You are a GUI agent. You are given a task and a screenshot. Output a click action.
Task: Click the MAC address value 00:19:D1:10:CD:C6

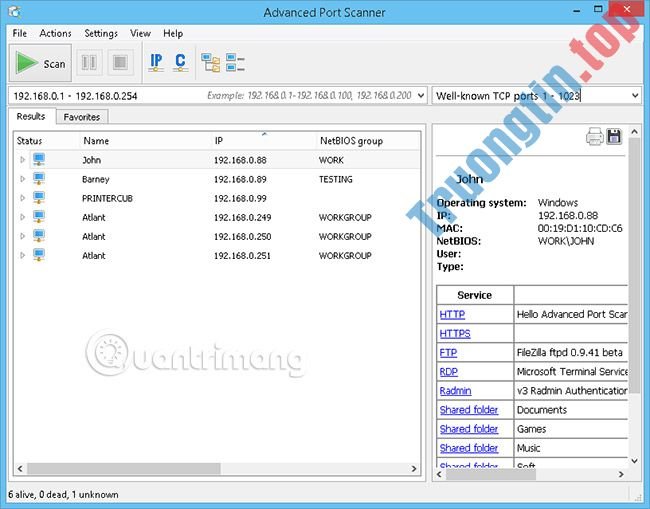click(580, 228)
